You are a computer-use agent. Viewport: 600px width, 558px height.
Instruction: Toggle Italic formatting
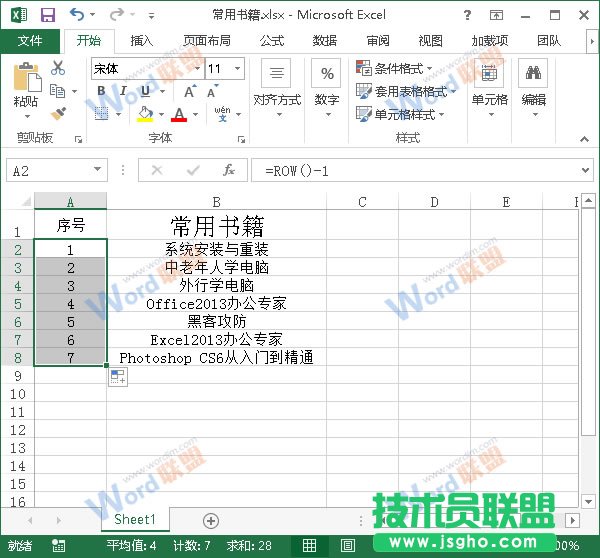[122, 91]
